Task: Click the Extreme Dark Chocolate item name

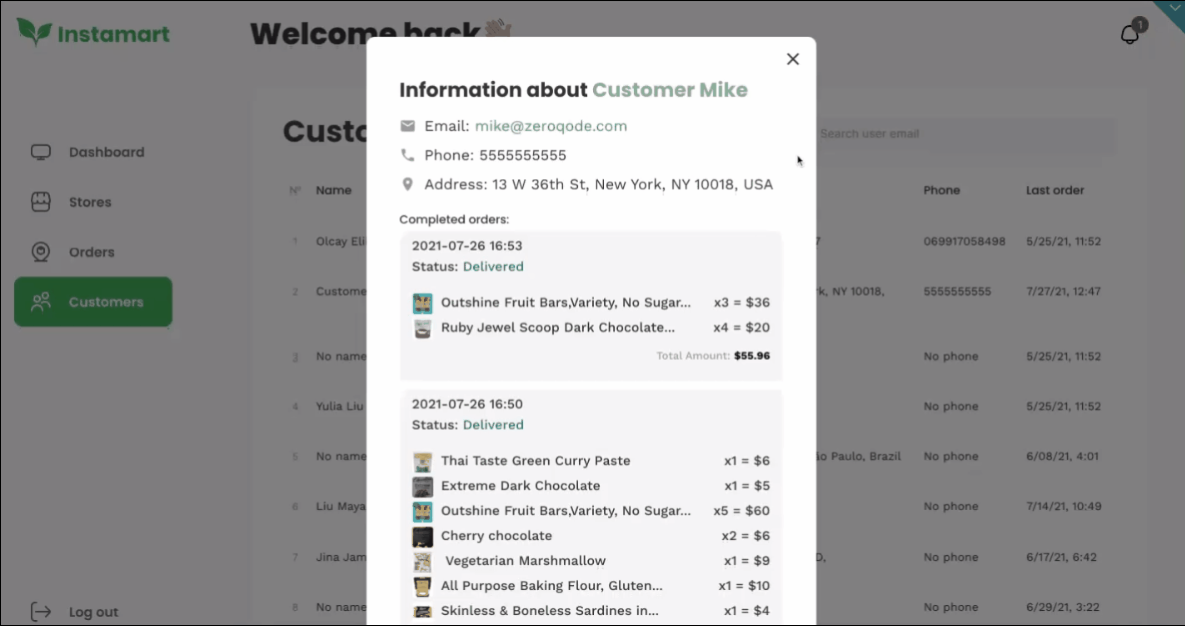Action: coord(521,485)
